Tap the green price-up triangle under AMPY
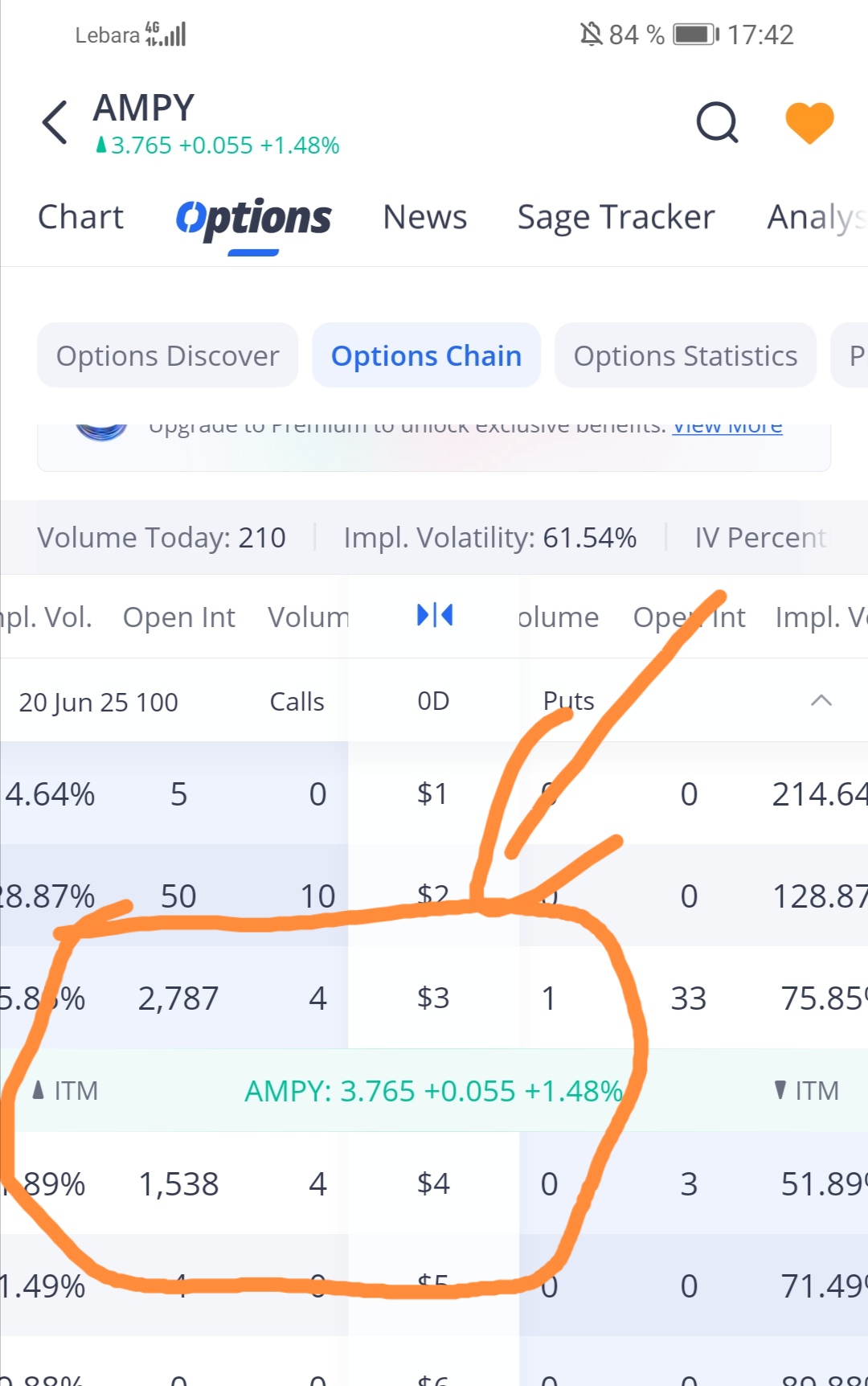This screenshot has width=868, height=1386. click(x=101, y=146)
